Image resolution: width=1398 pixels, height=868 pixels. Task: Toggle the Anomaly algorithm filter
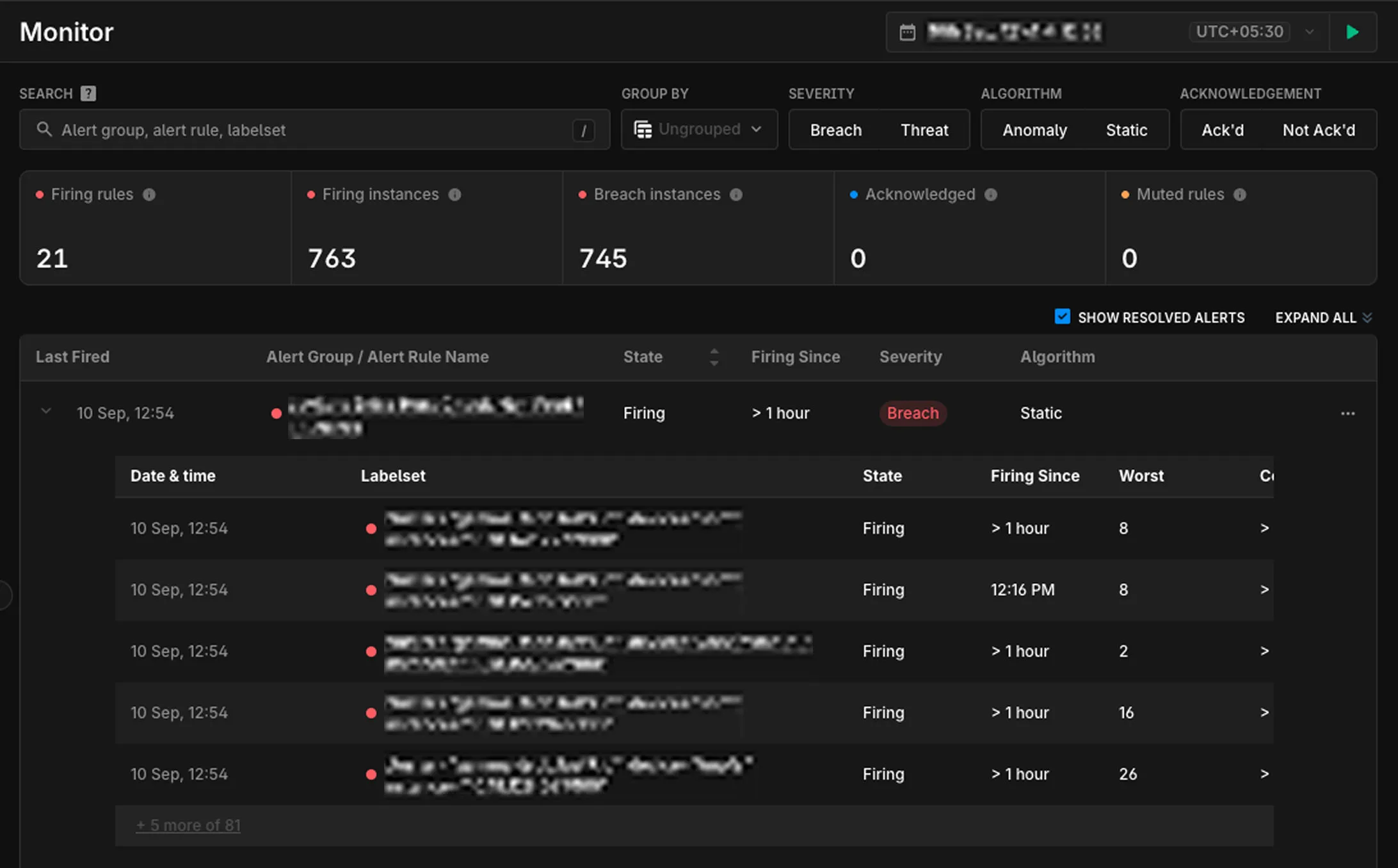click(1034, 130)
